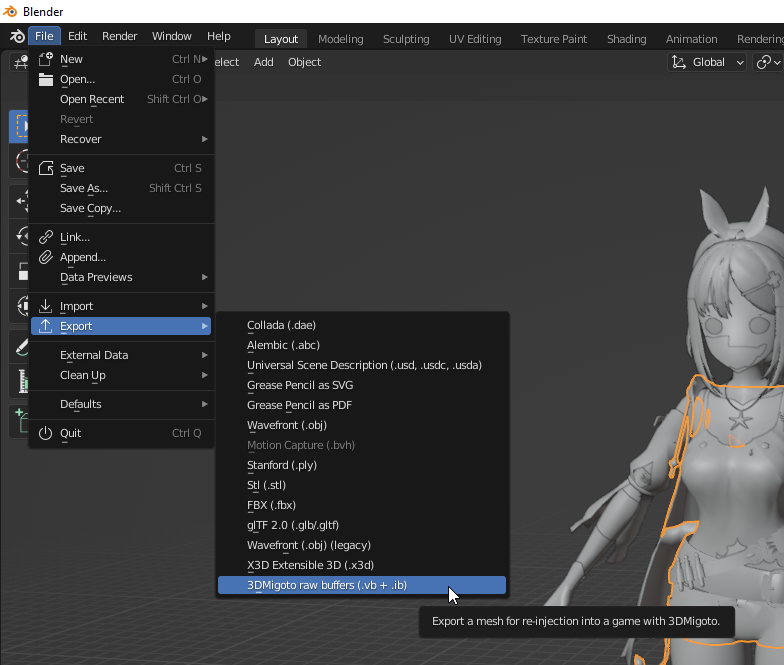Switch to the Modeling workspace tab
This screenshot has width=784, height=665.
click(340, 39)
